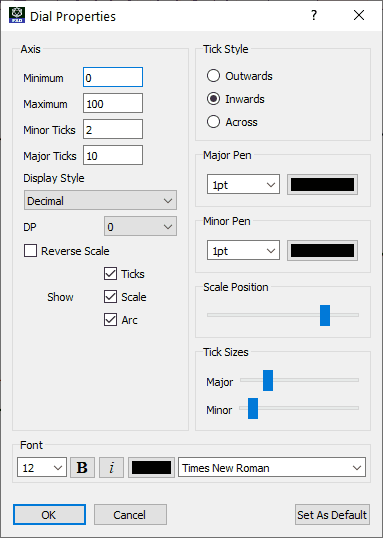This screenshot has width=383, height=538.
Task: Click the Minimum value input field
Action: (x=113, y=77)
